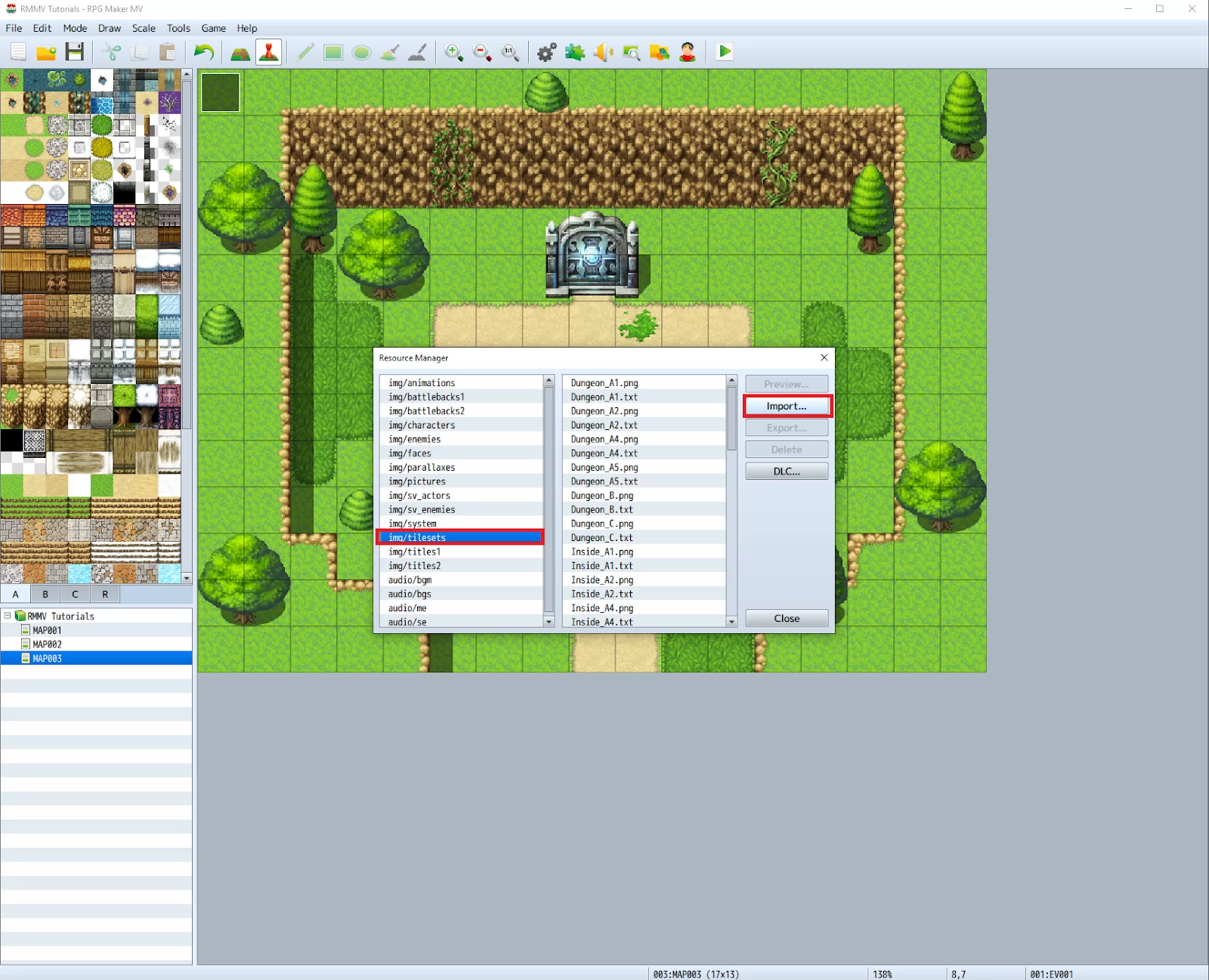Switch to tileset tab C
The image size is (1209, 980).
coord(75,594)
